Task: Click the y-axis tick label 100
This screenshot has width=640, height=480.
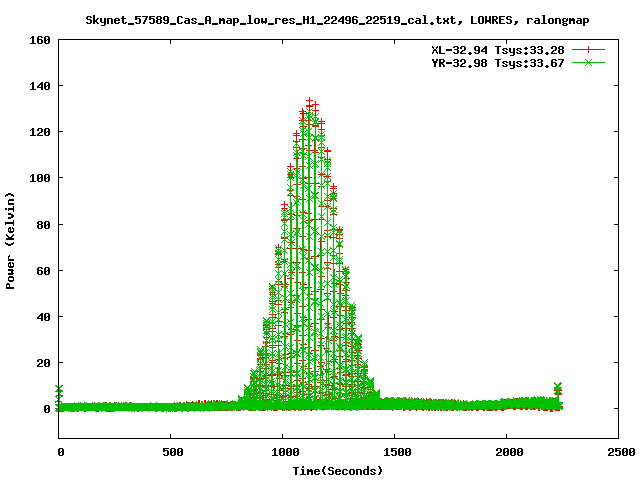Action: pos(40,178)
